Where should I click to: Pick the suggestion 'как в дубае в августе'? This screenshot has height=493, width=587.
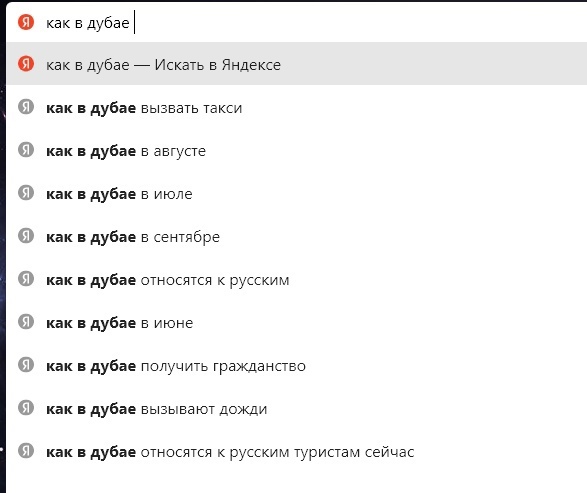tap(296, 151)
